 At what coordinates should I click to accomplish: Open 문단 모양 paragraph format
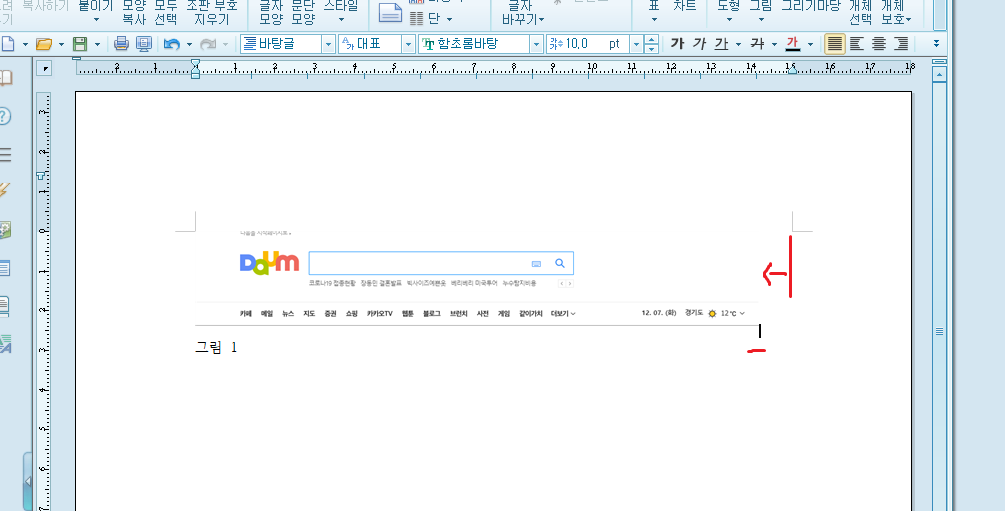(x=303, y=12)
